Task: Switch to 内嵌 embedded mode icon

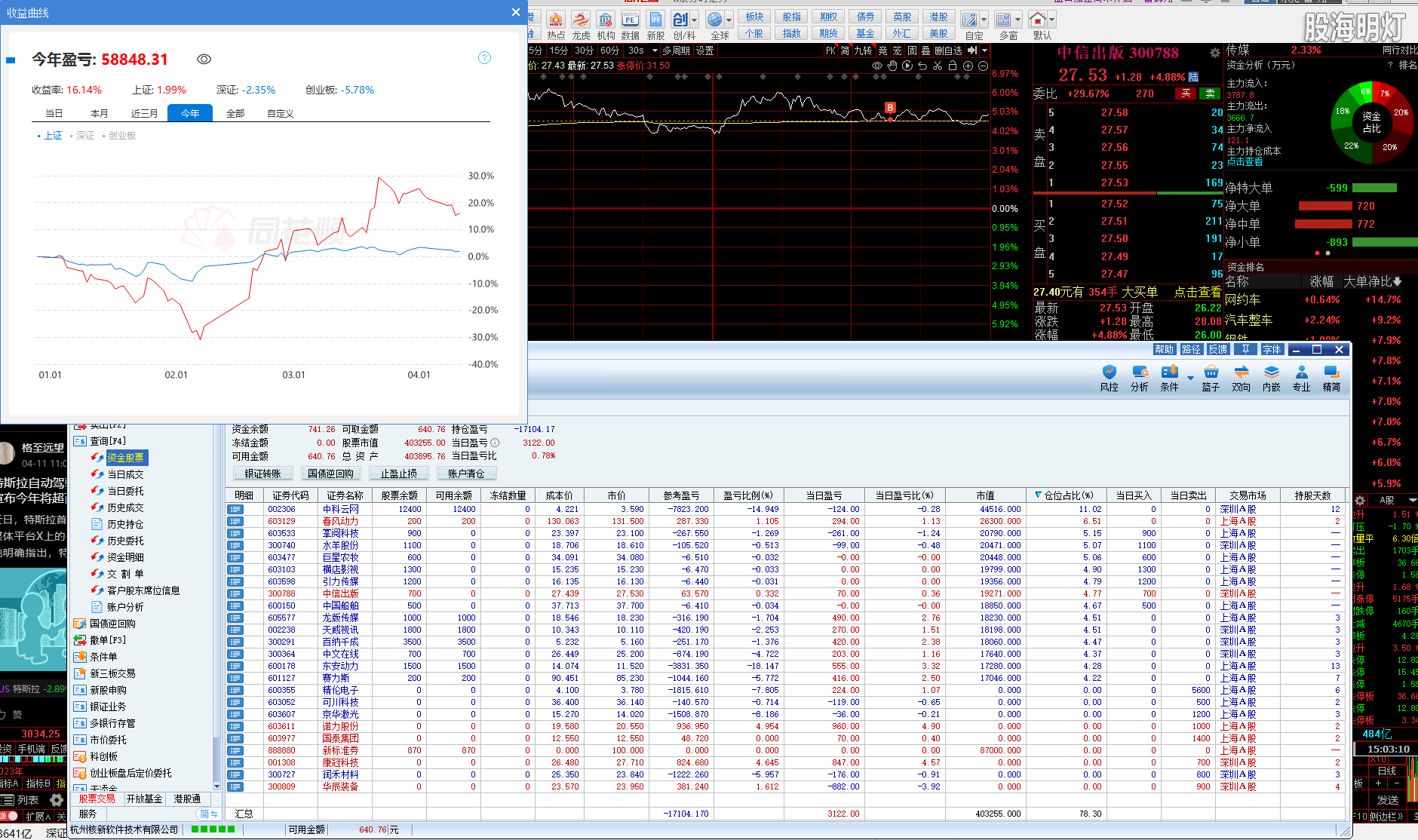Action: coord(1271,379)
